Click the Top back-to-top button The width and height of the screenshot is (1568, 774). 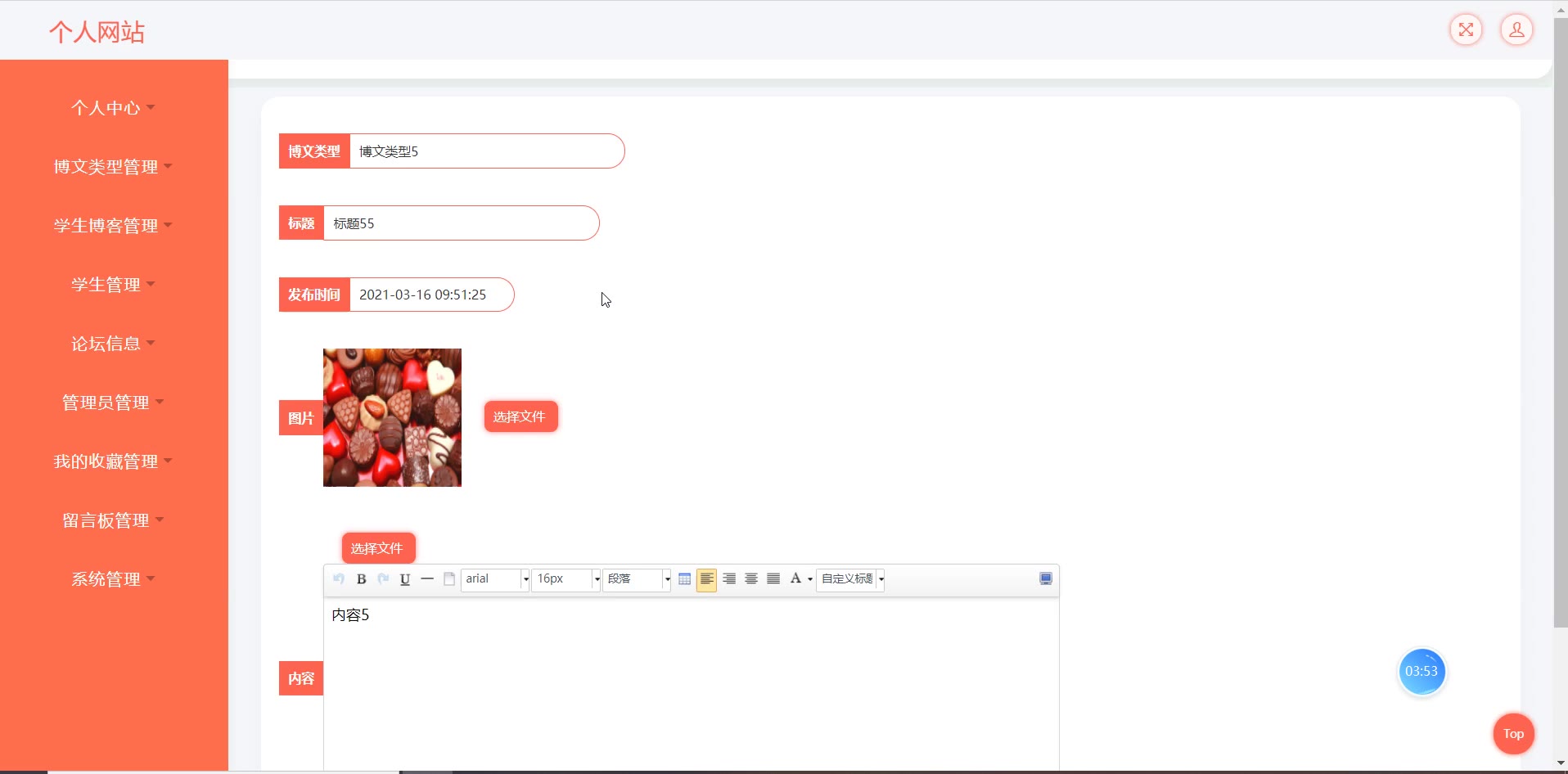coord(1513,734)
